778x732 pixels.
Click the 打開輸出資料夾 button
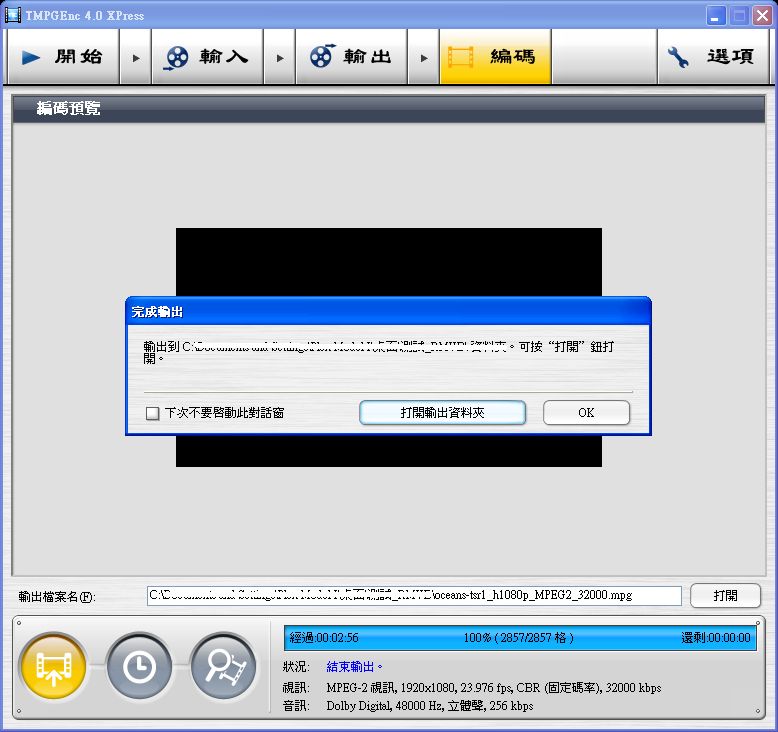tap(442, 413)
